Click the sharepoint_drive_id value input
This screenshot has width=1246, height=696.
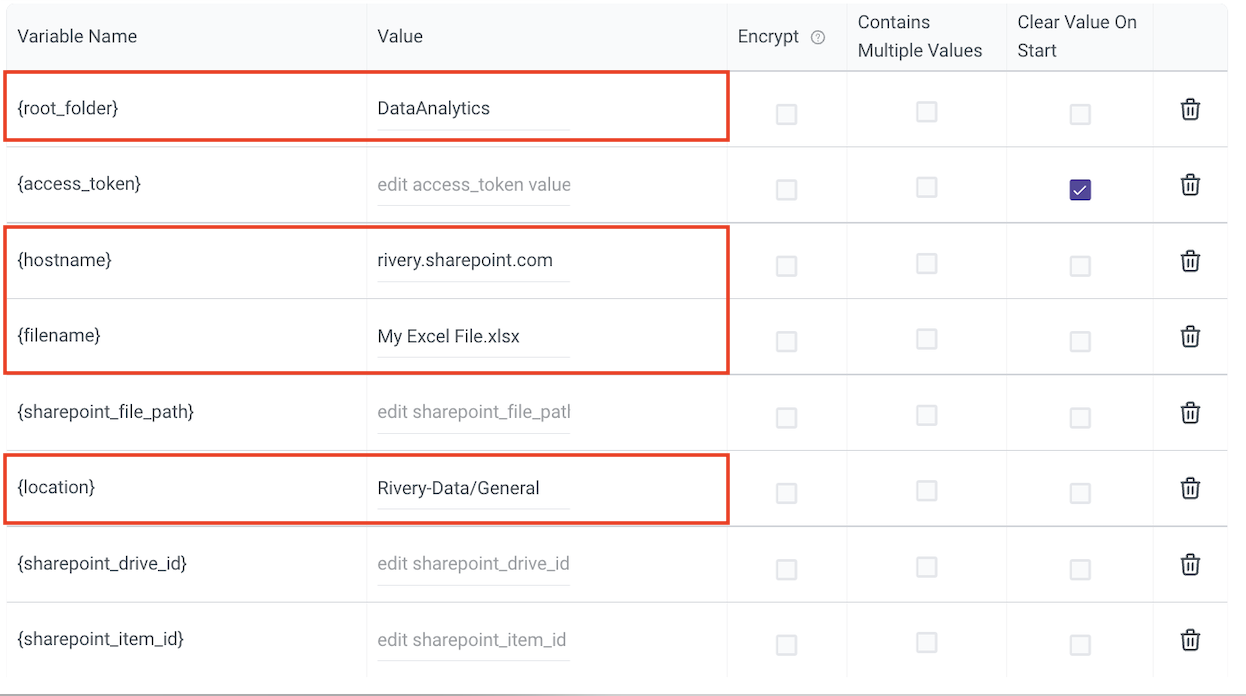pos(473,564)
